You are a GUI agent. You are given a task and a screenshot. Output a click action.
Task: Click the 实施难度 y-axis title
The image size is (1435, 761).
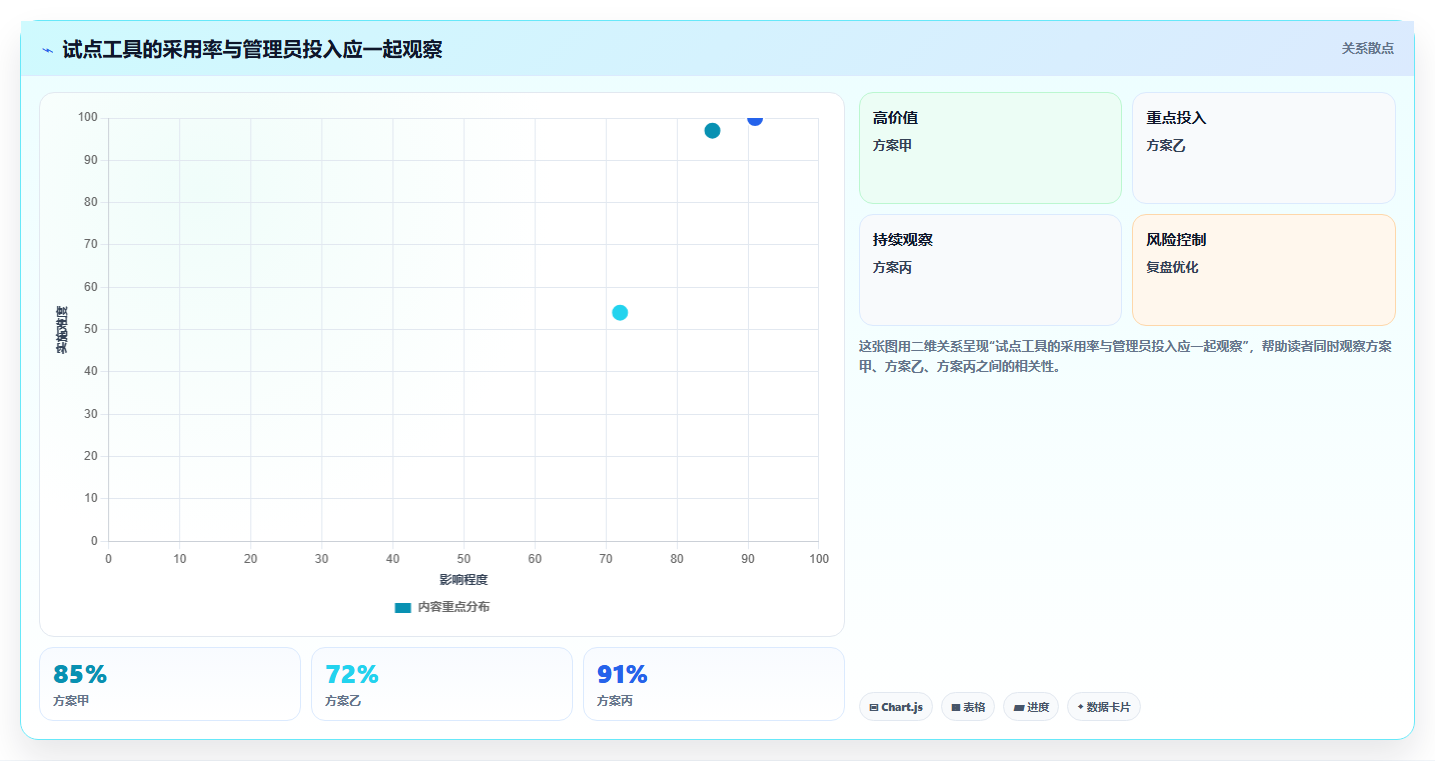click(62, 330)
